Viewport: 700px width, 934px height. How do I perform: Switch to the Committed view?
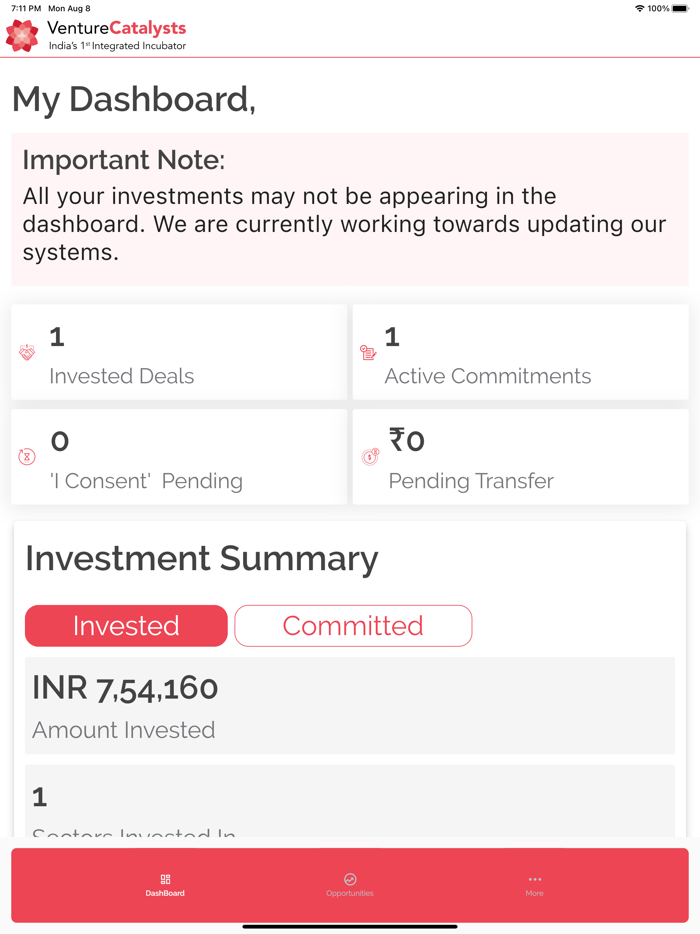coord(352,625)
